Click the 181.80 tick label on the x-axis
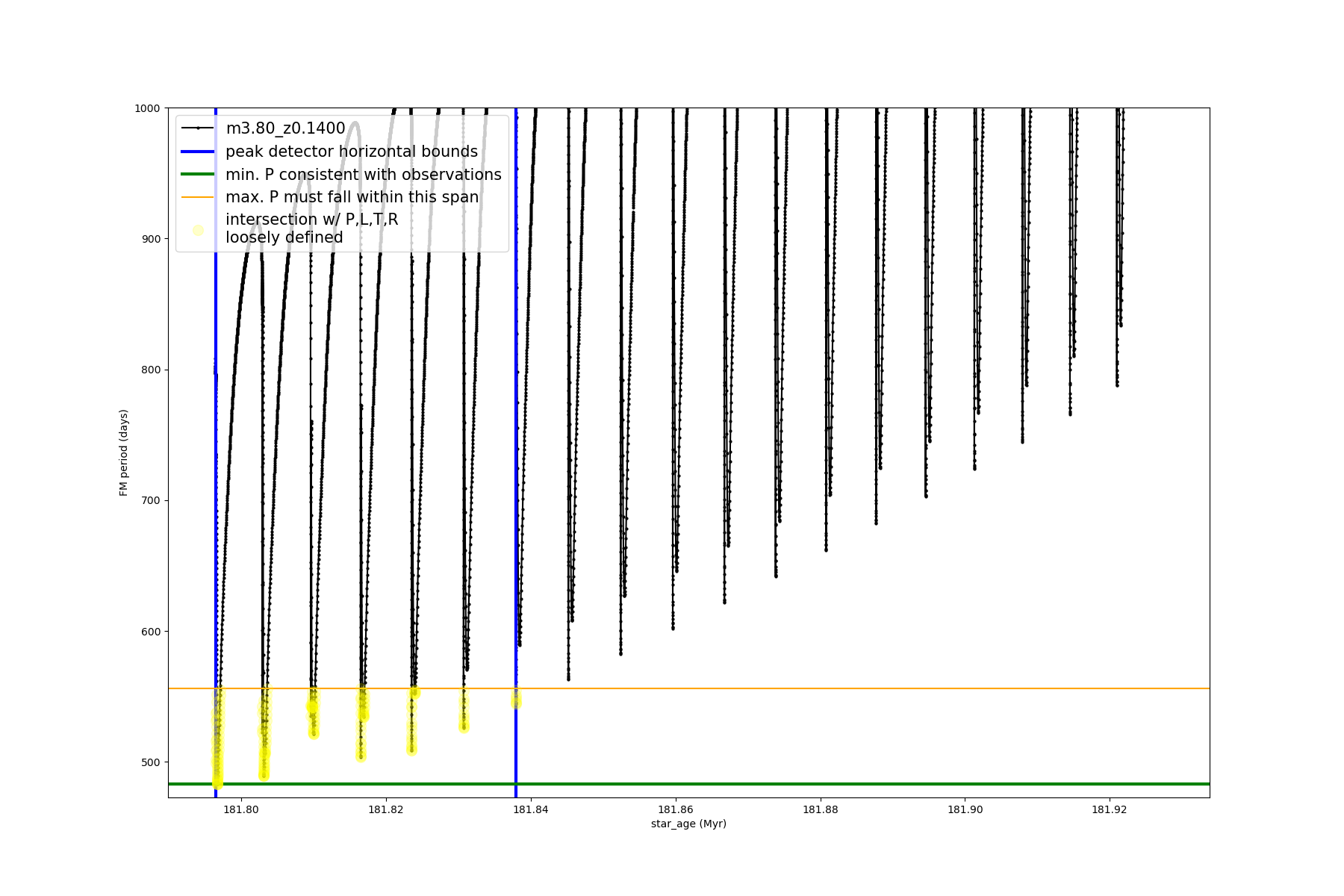This screenshot has height=896, width=1344. tap(241, 809)
